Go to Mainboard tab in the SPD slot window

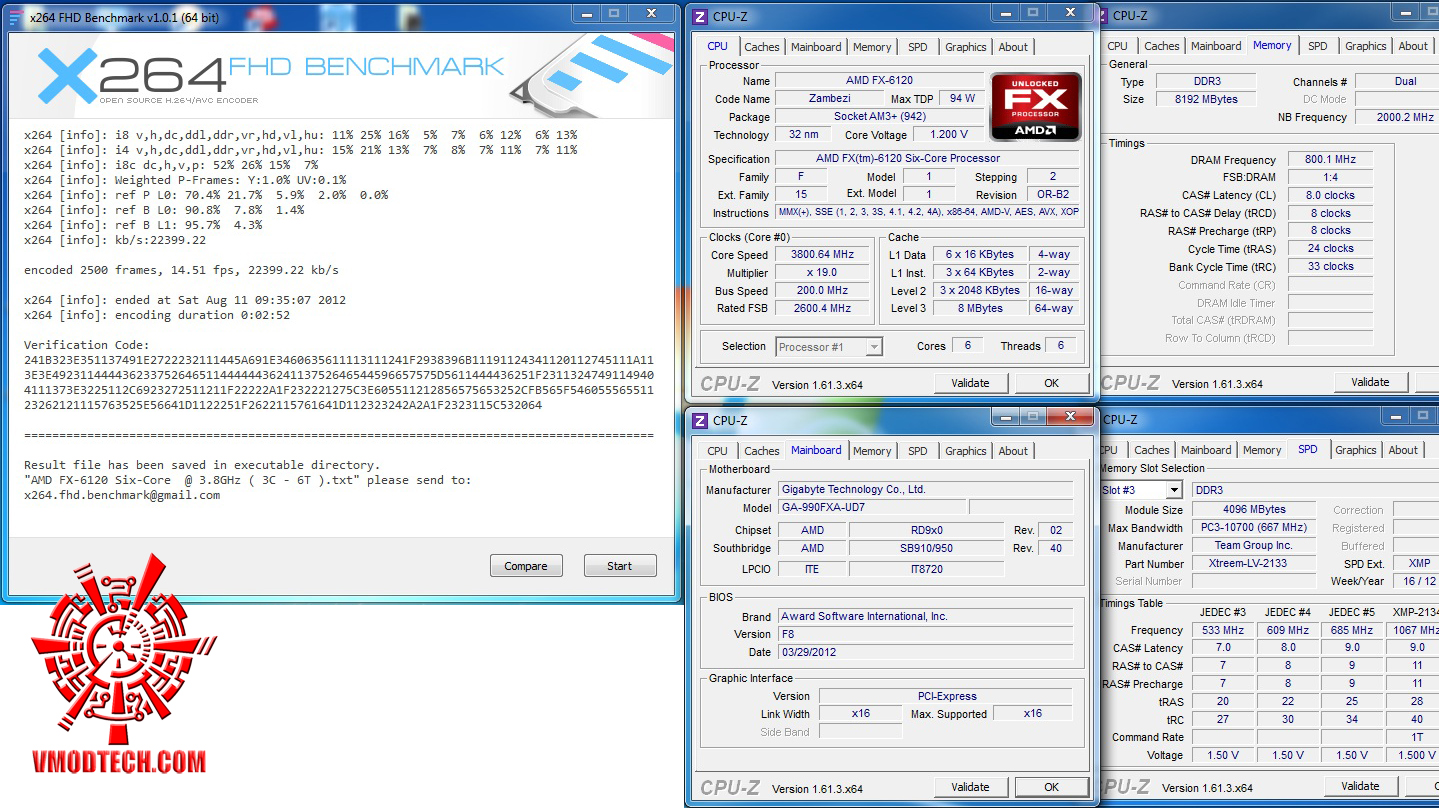point(1206,450)
